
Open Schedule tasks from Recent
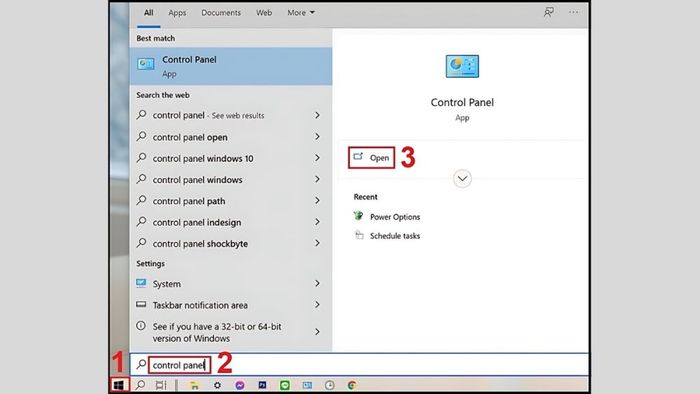pos(395,236)
